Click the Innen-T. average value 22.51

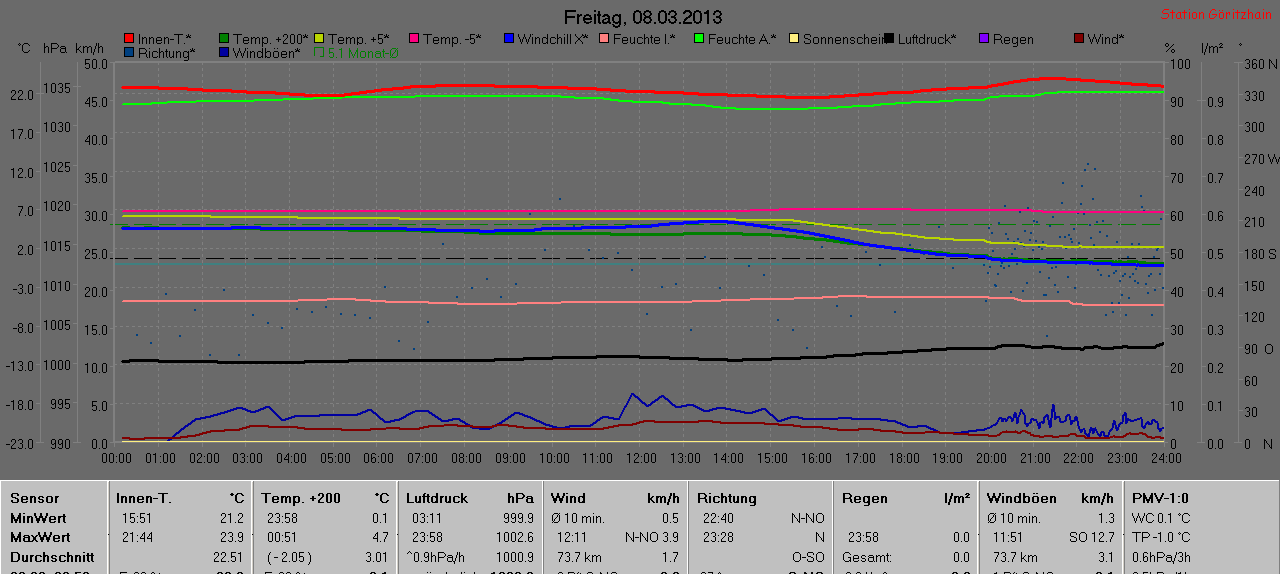229,557
